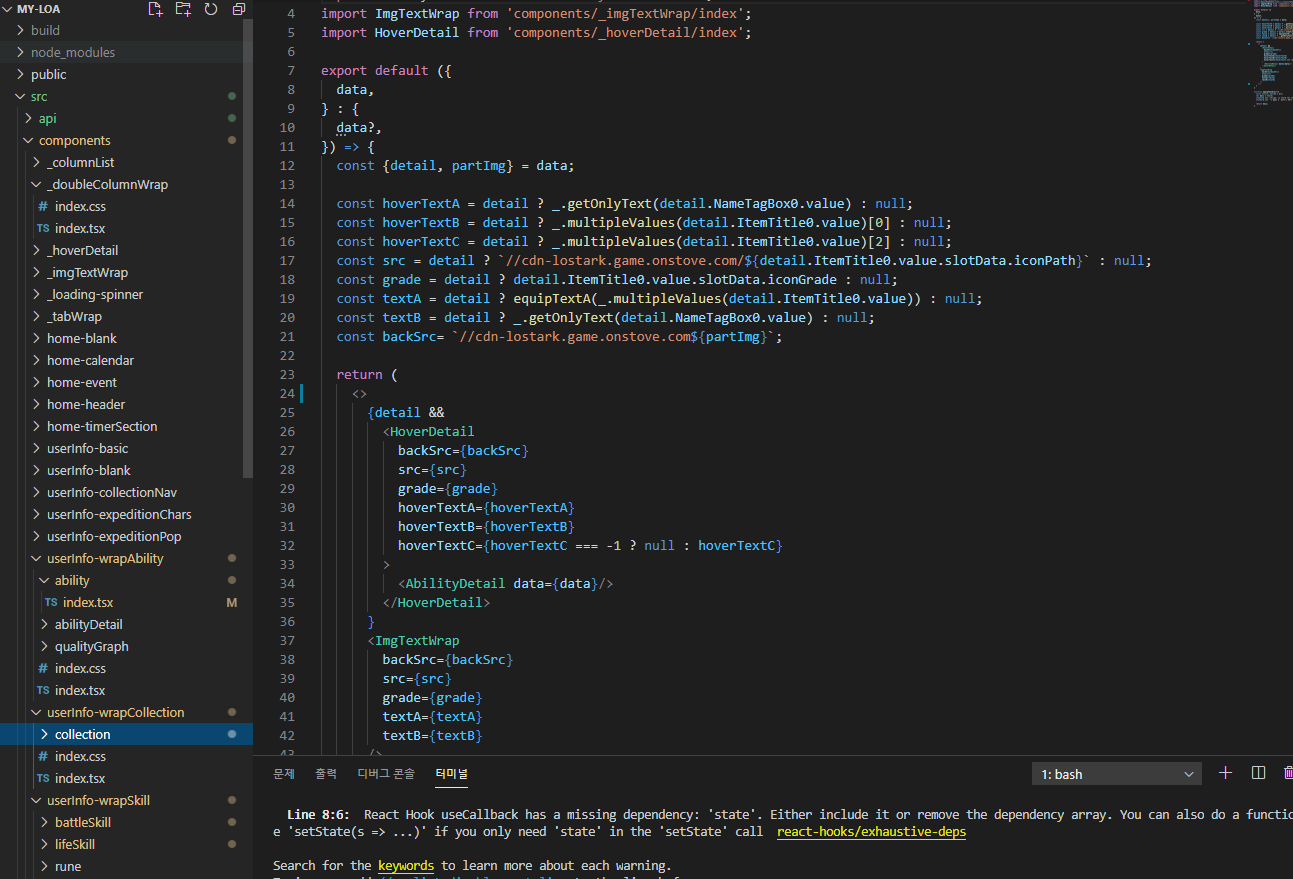Collapse the _doubleColumnWrap folder

point(124,184)
